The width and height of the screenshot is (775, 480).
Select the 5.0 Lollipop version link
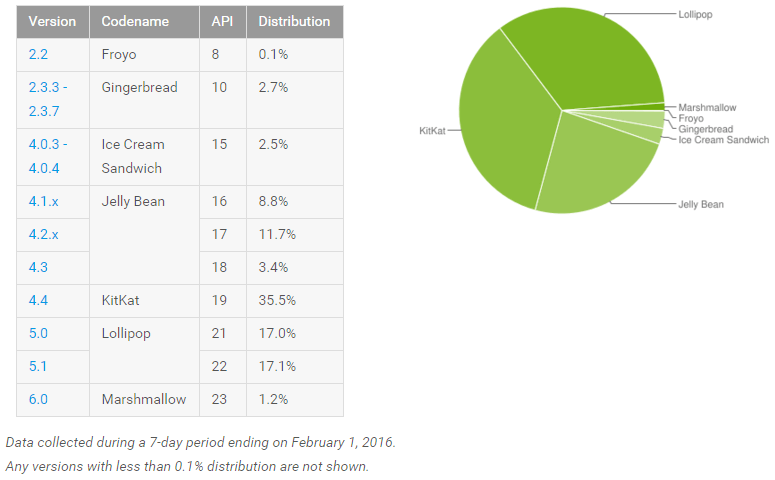tap(37, 333)
